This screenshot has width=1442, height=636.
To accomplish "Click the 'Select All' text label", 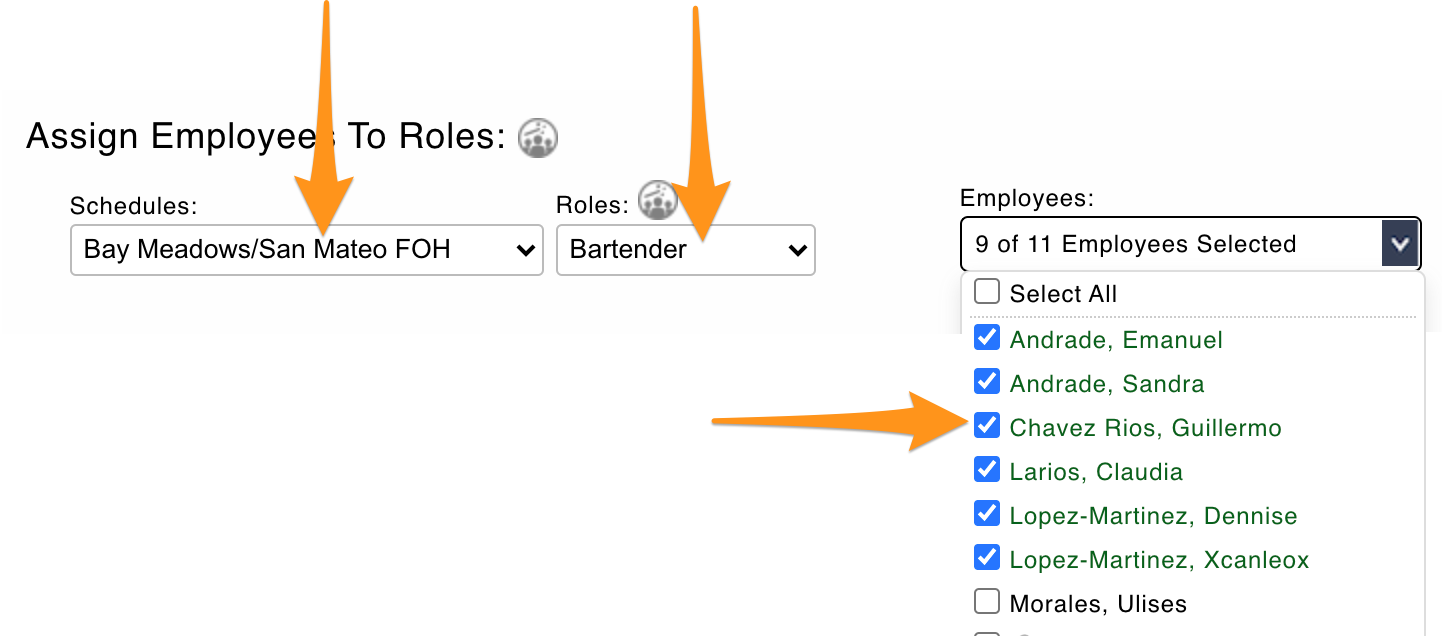I will pyautogui.click(x=1063, y=294).
